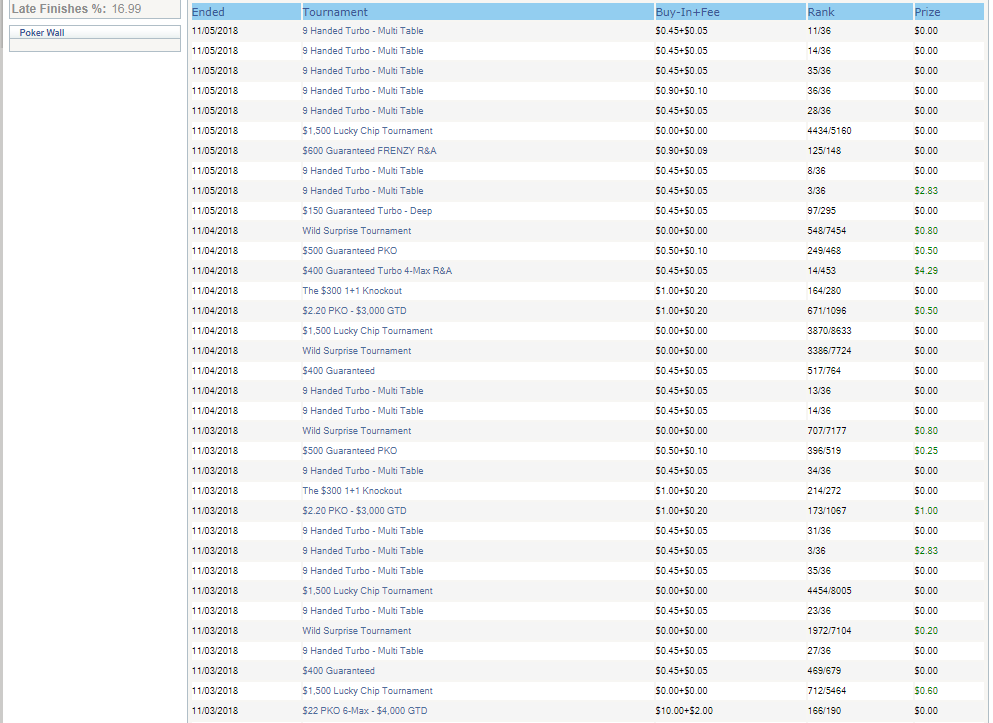Viewport: 993px width, 723px height.
Task: Open Wild Surprise Tournament ranked 3386/7724
Action: tap(357, 351)
